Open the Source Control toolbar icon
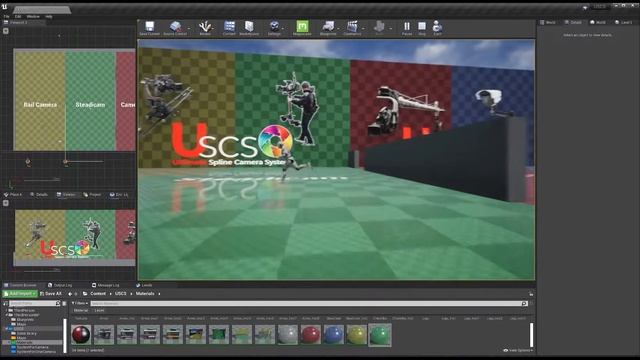The image size is (640, 360). pos(176,27)
